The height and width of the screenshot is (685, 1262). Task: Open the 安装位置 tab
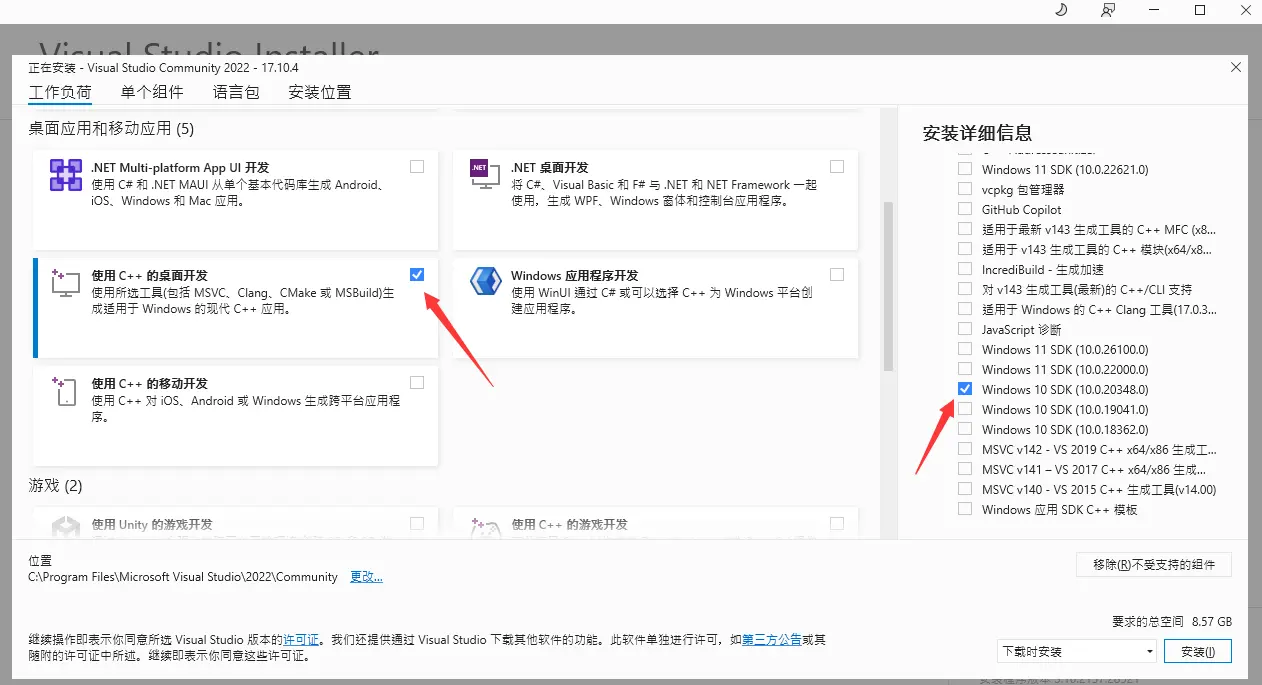(x=320, y=92)
